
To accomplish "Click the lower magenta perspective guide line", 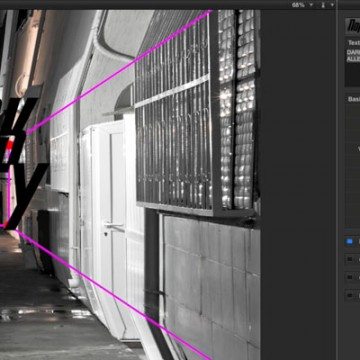I will (x=113, y=294).
